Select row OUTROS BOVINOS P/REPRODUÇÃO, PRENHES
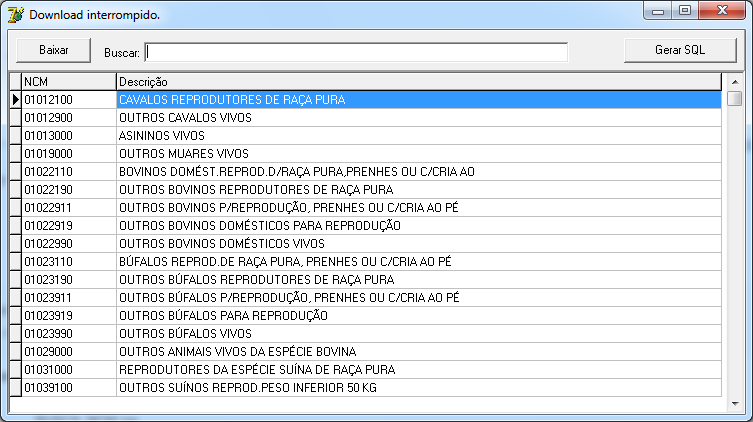Image resolution: width=753 pixels, height=422 pixels. tap(419, 208)
